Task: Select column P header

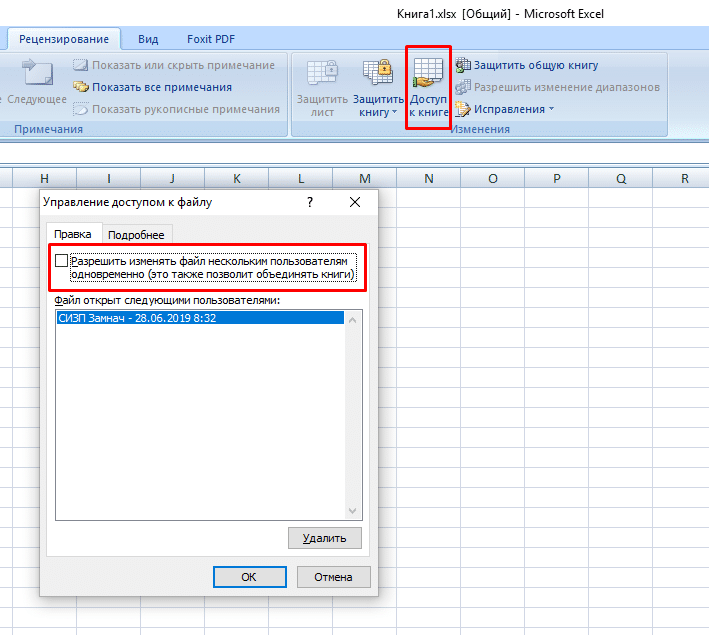Action: [557, 178]
